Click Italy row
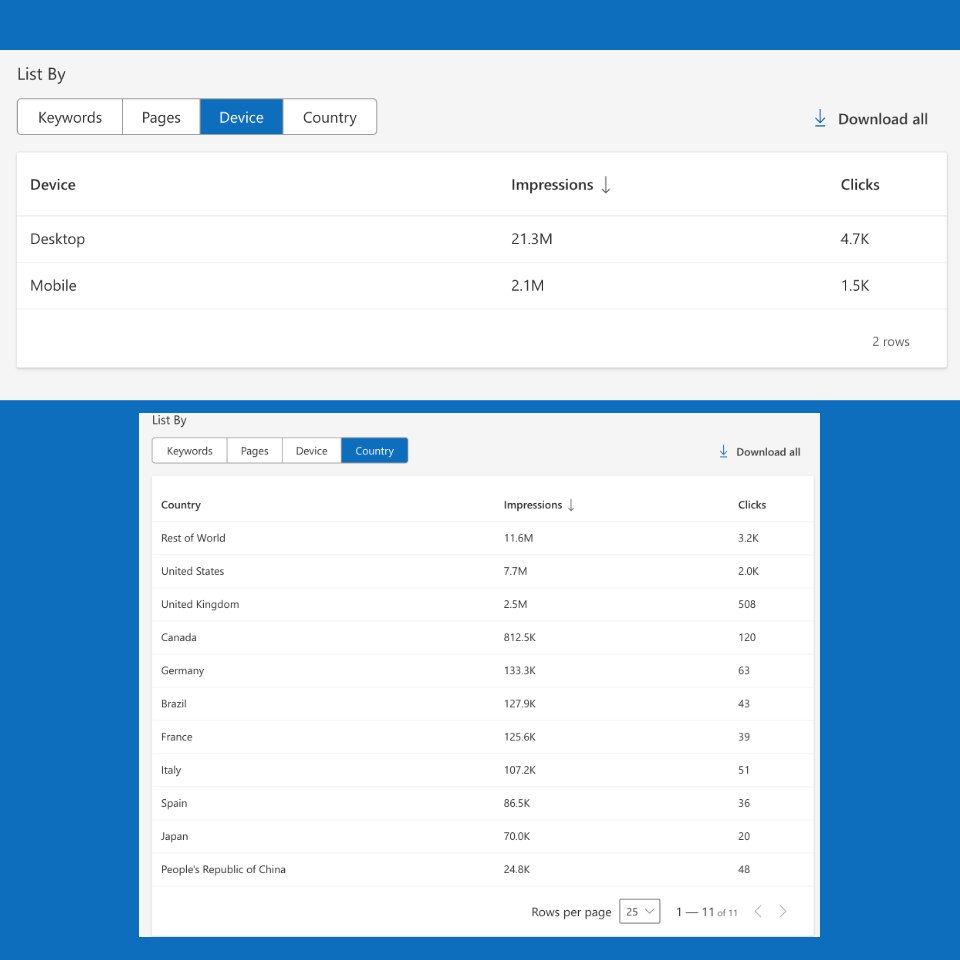960x960 pixels. 482,770
